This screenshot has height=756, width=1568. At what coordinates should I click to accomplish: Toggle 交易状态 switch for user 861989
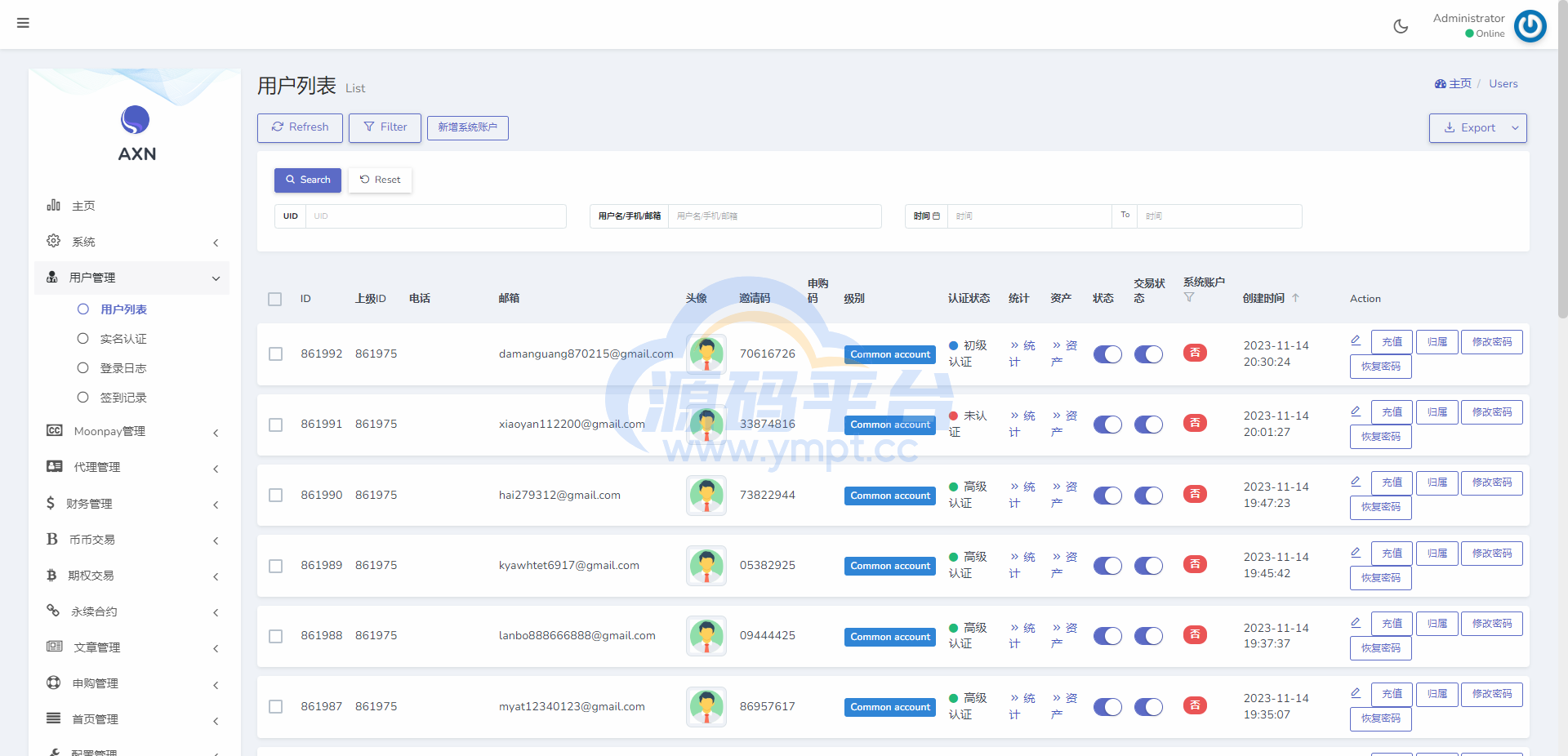point(1148,566)
